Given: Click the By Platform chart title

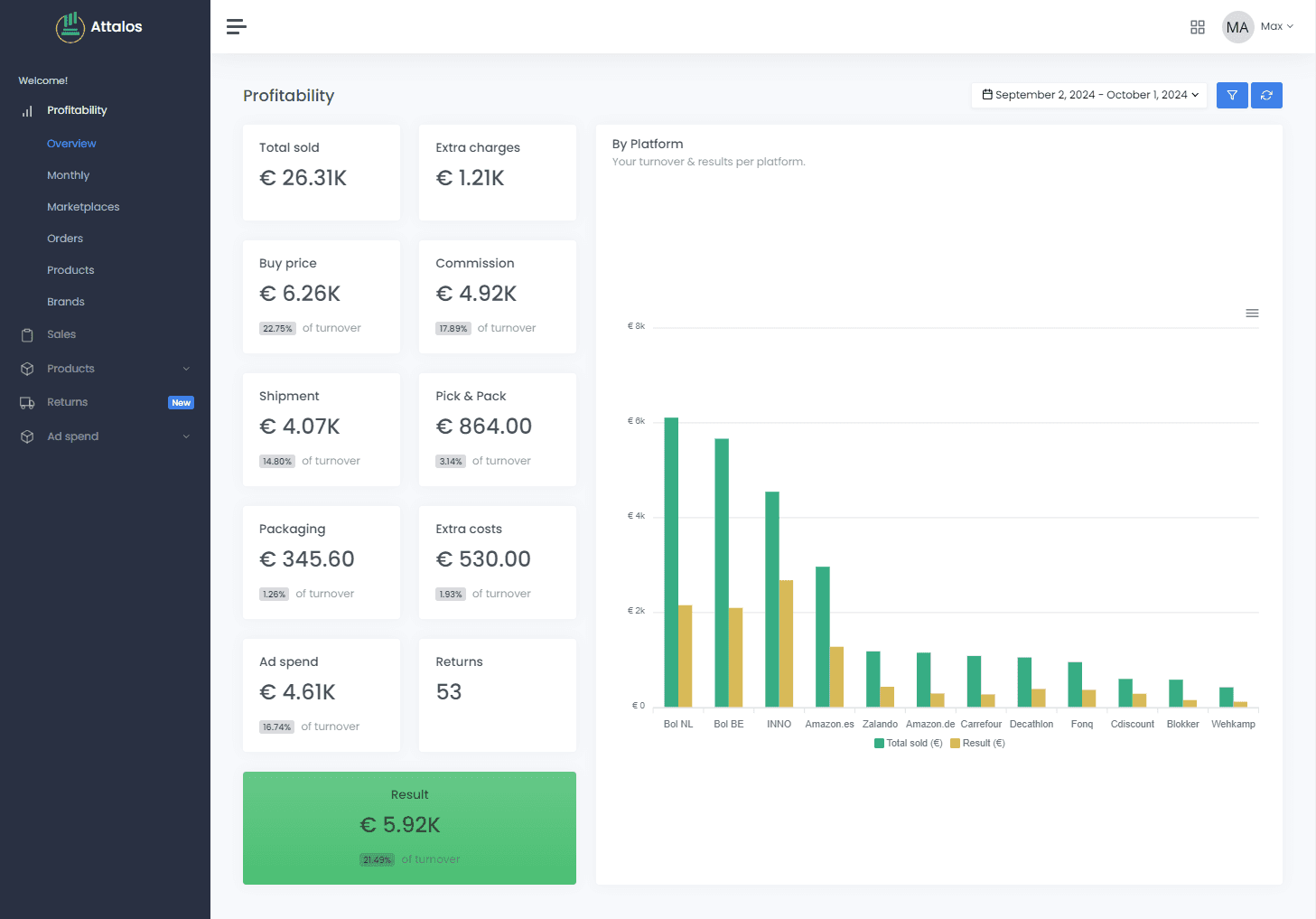Looking at the screenshot, I should tap(648, 144).
